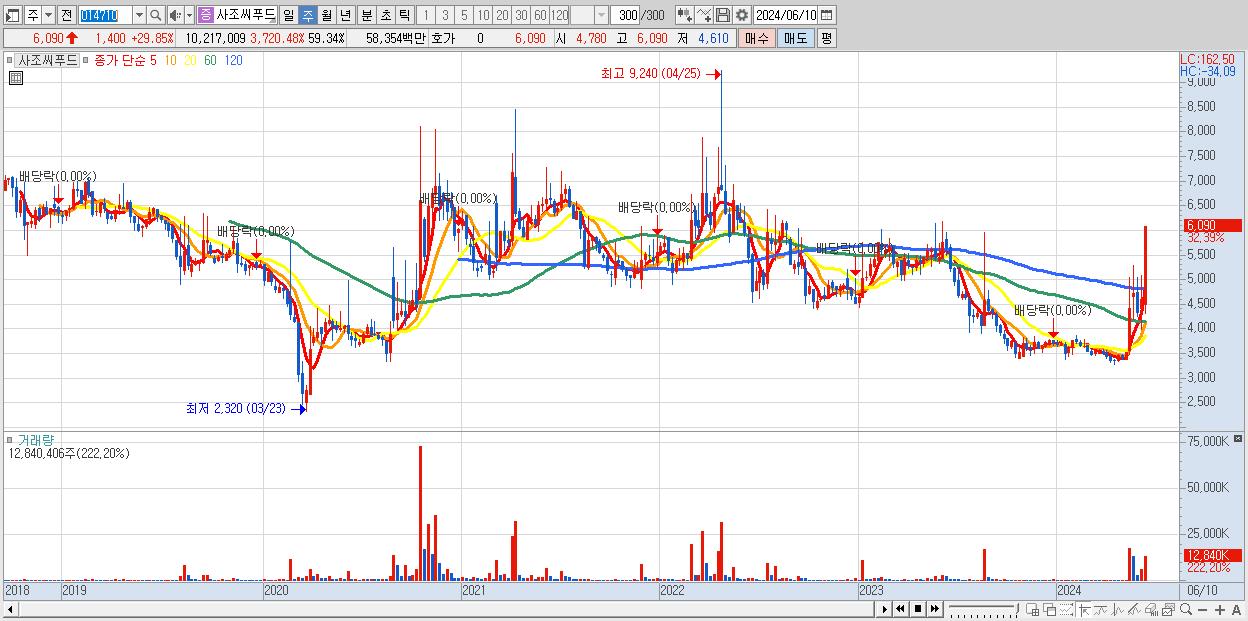Click the plus zoom in icon
This screenshot has width=1248, height=621.
pos(1220,610)
